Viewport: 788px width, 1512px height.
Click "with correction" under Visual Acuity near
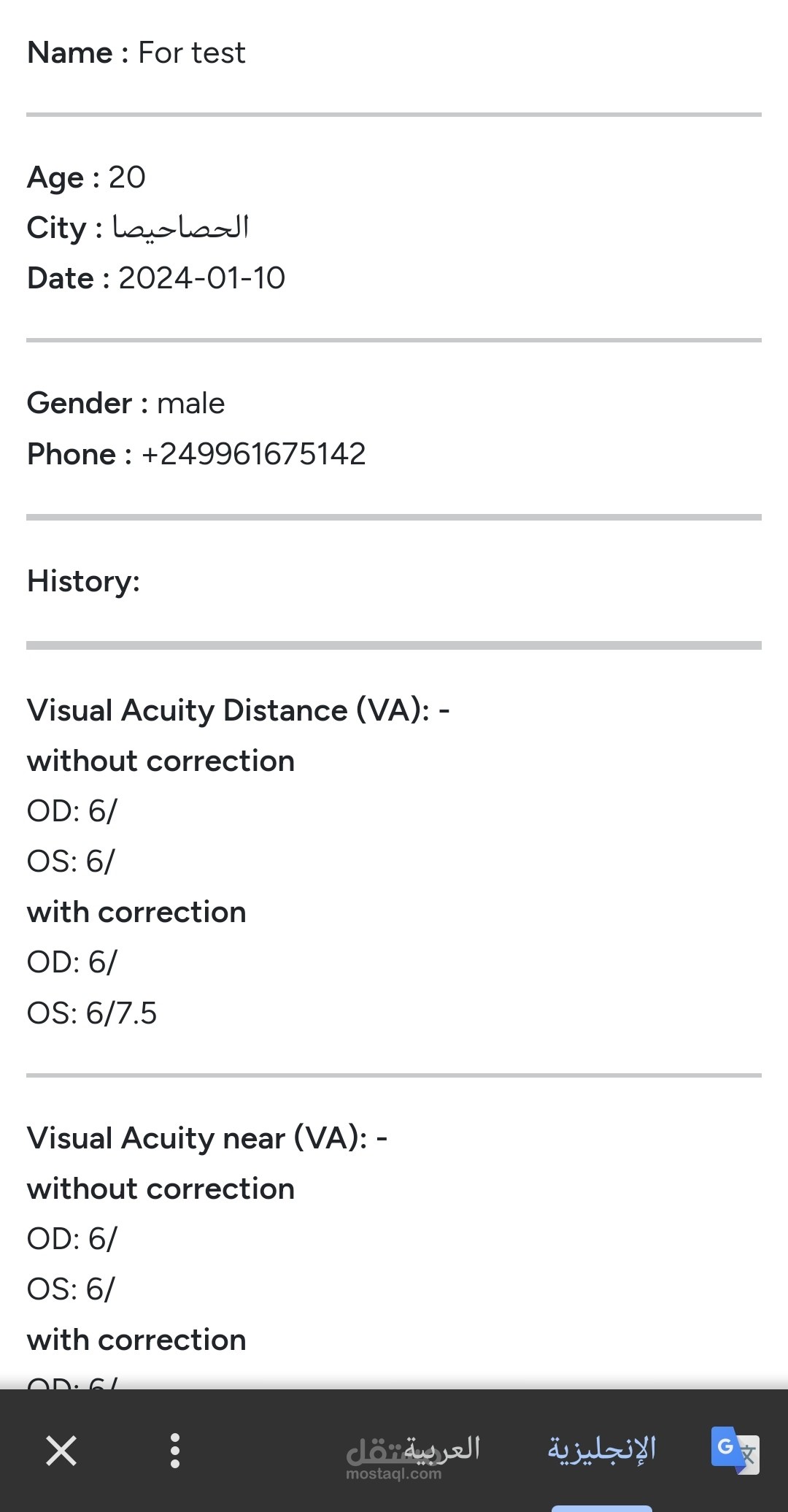[136, 1340]
